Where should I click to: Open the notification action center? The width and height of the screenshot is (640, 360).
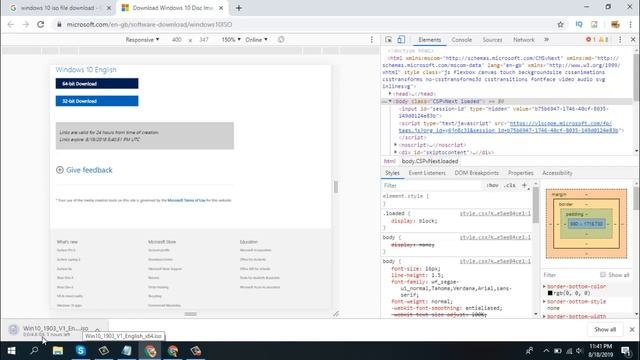pos(625,351)
